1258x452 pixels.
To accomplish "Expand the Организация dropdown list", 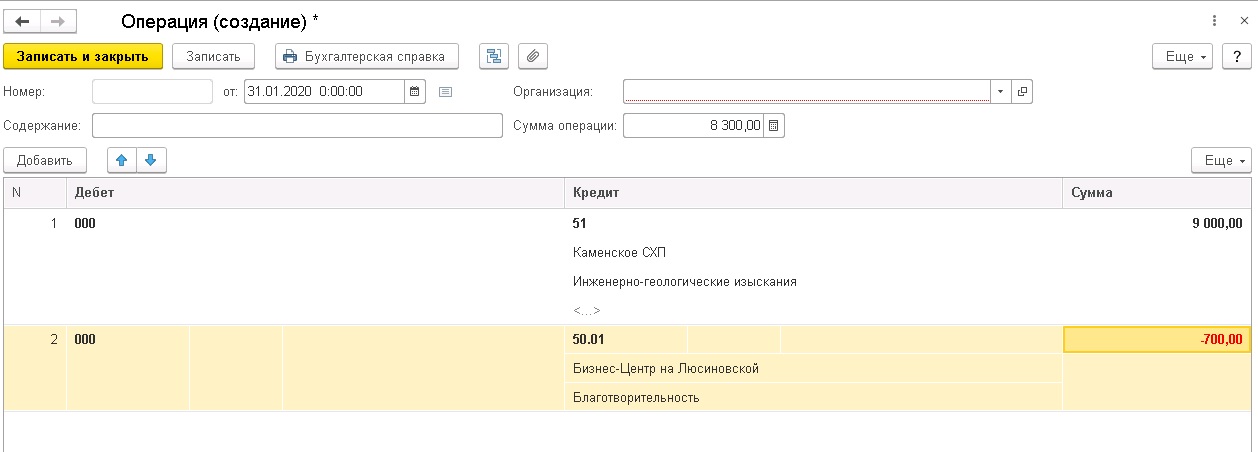I will pyautogui.click(x=1001, y=92).
